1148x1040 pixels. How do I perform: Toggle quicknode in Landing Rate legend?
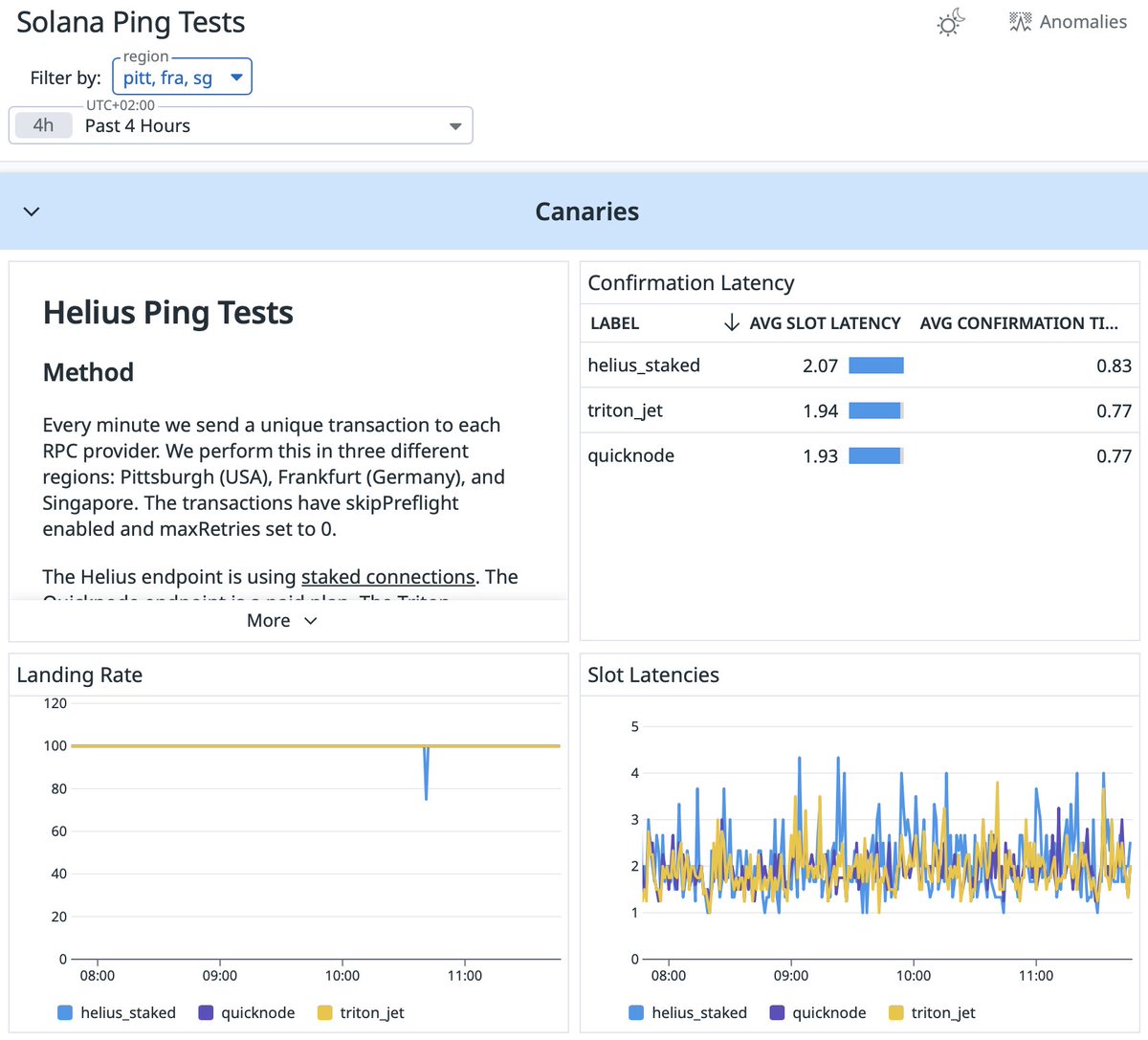(x=247, y=1012)
